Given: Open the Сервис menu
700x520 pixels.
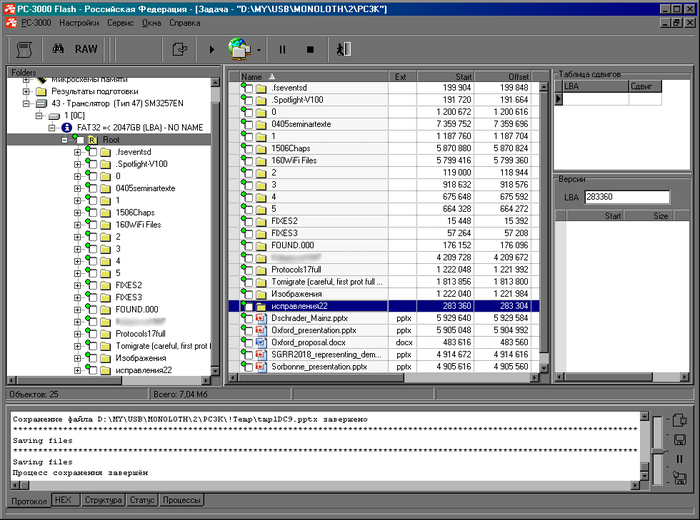Looking at the screenshot, I should 120,21.
